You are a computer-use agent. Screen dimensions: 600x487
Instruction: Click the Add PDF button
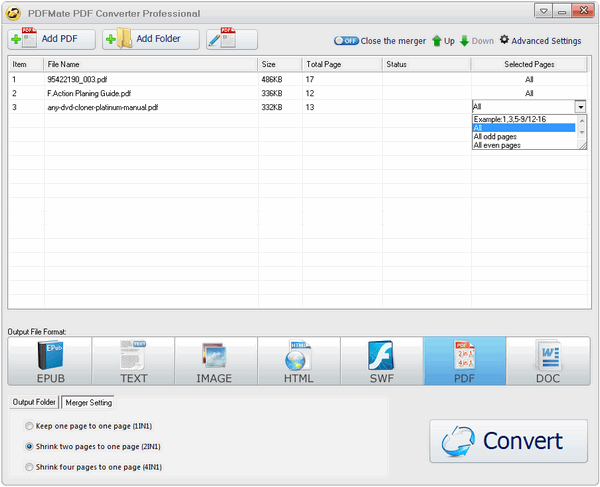tap(51, 39)
